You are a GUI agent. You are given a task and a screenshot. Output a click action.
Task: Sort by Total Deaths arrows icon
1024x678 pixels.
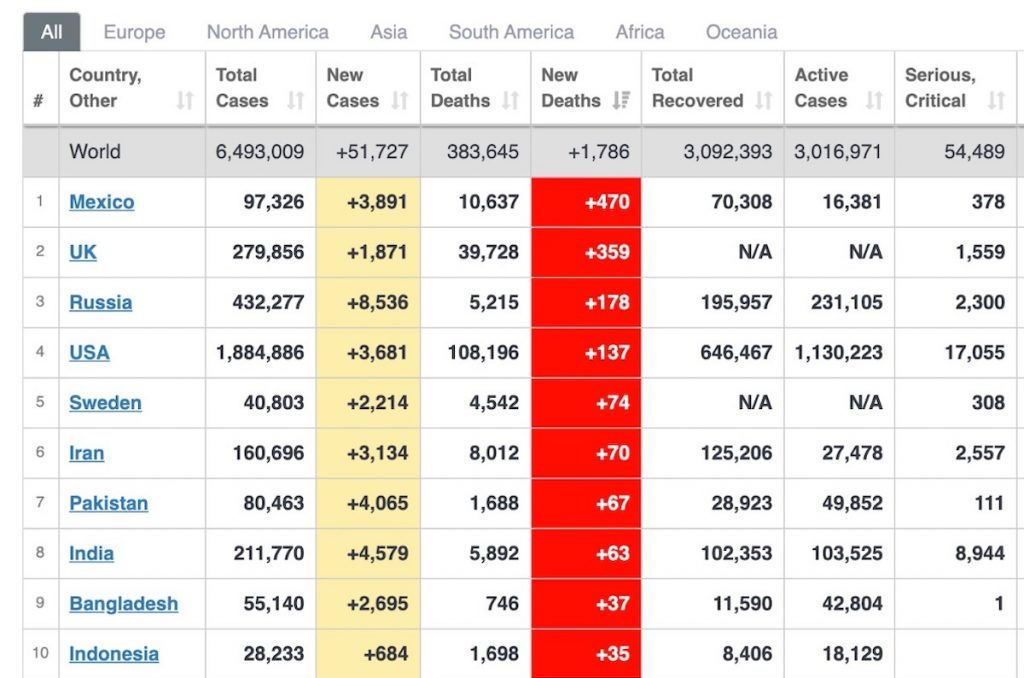(510, 101)
